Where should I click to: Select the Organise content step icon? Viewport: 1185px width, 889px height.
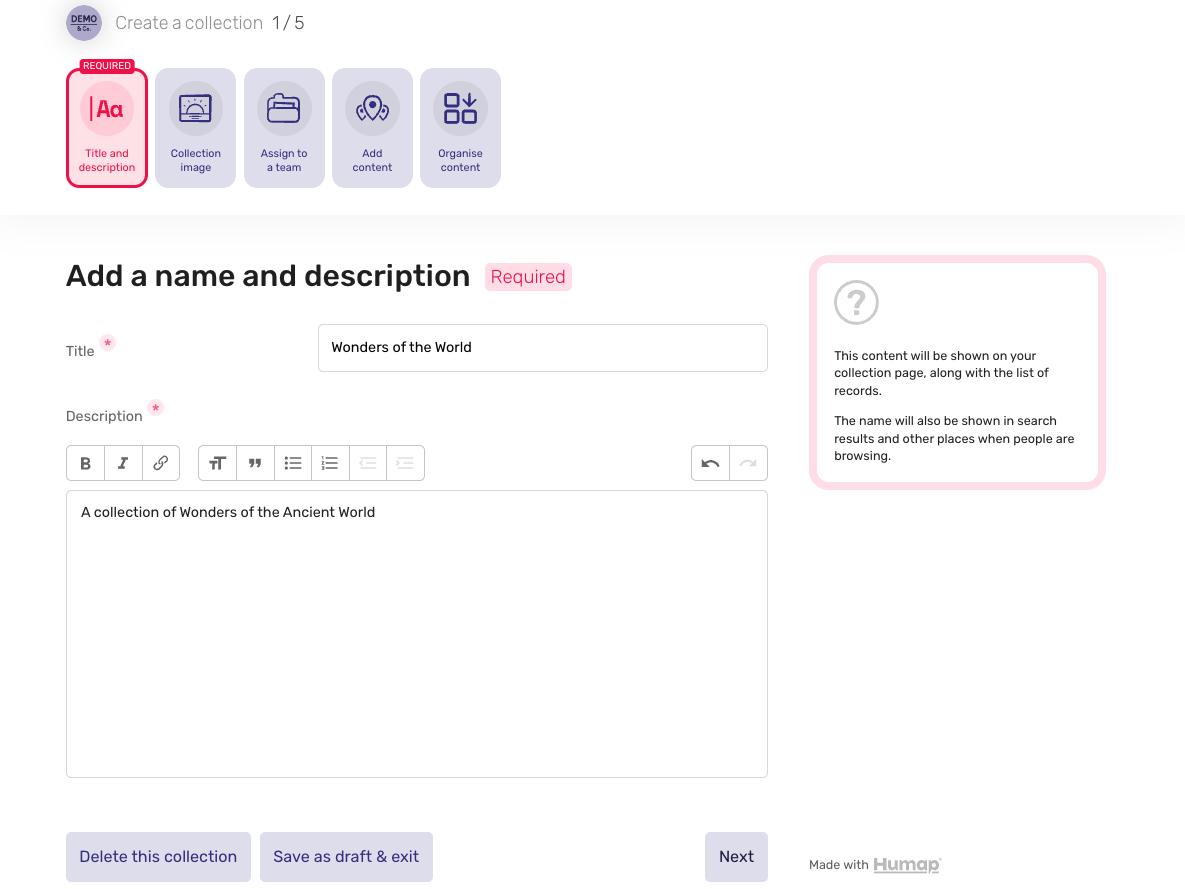[460, 108]
